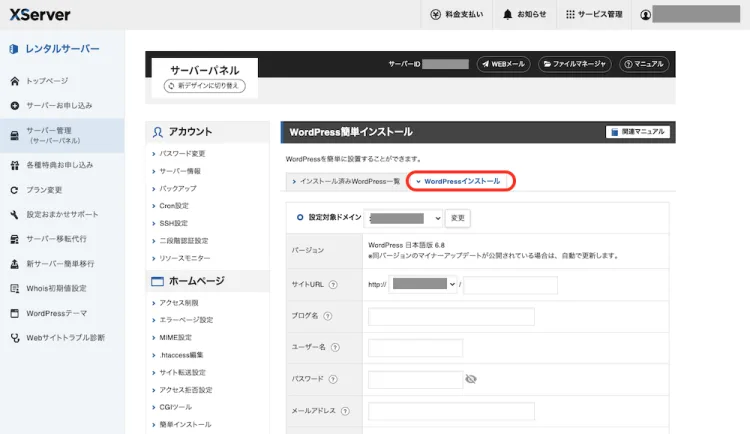Open 関連マニュアル button
The image size is (750, 434).
pyautogui.click(x=638, y=132)
